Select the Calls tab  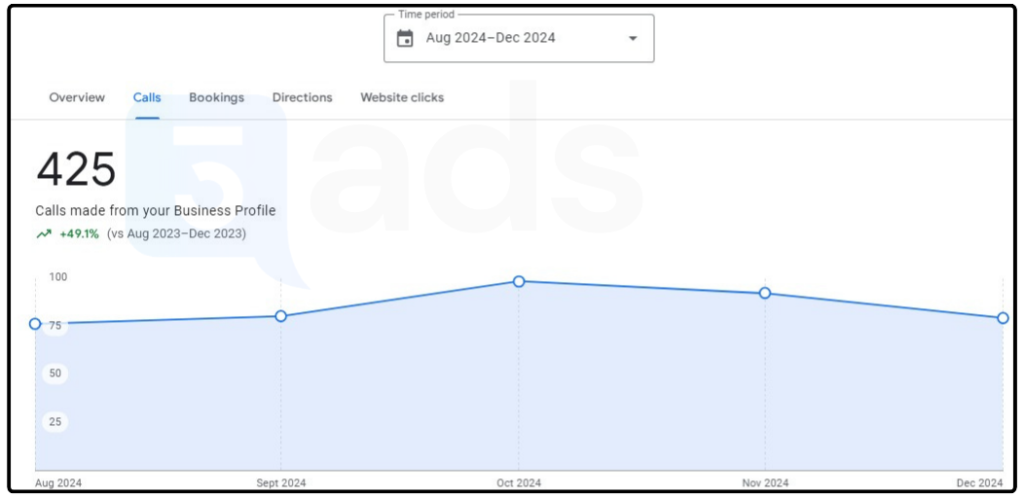point(147,97)
